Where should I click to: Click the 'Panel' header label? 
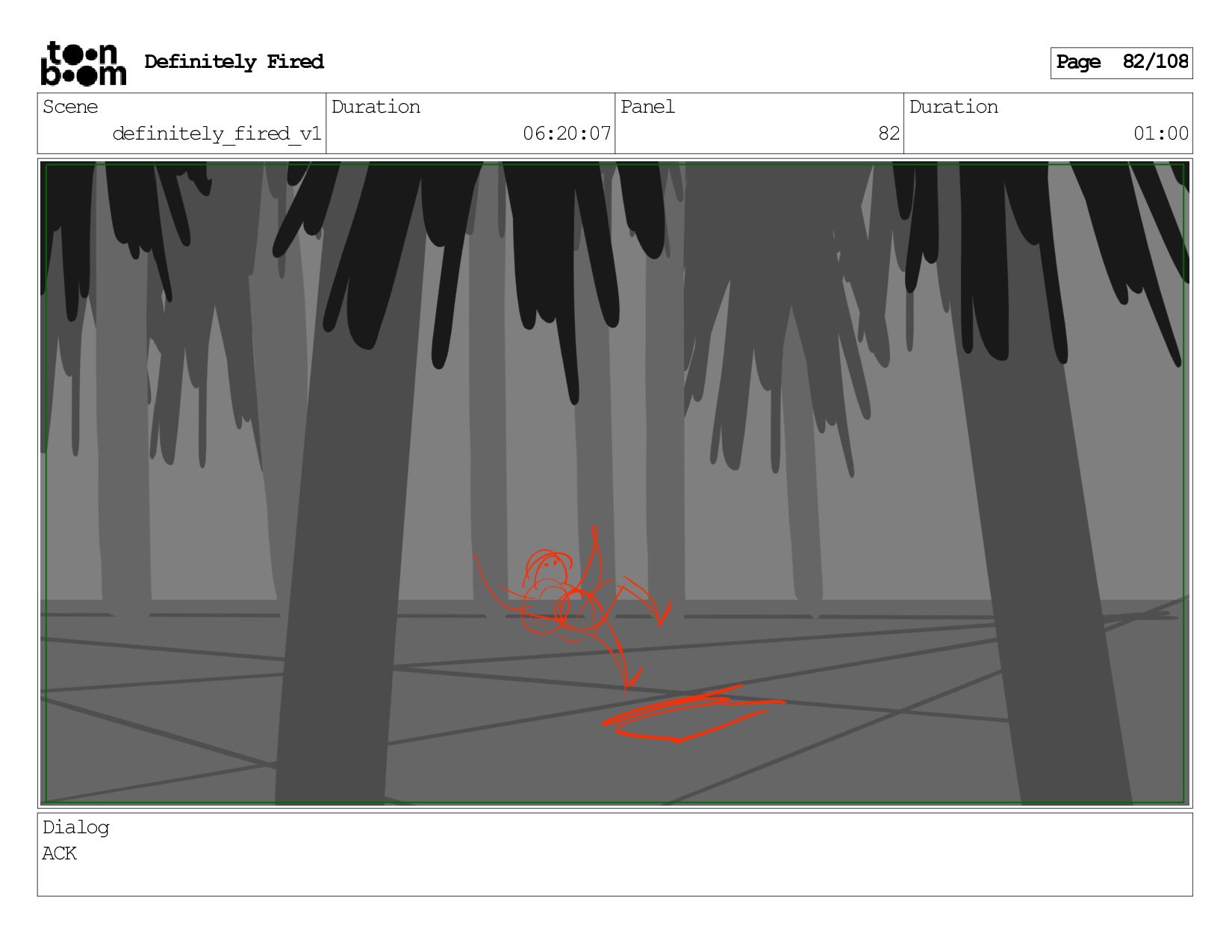coord(647,107)
